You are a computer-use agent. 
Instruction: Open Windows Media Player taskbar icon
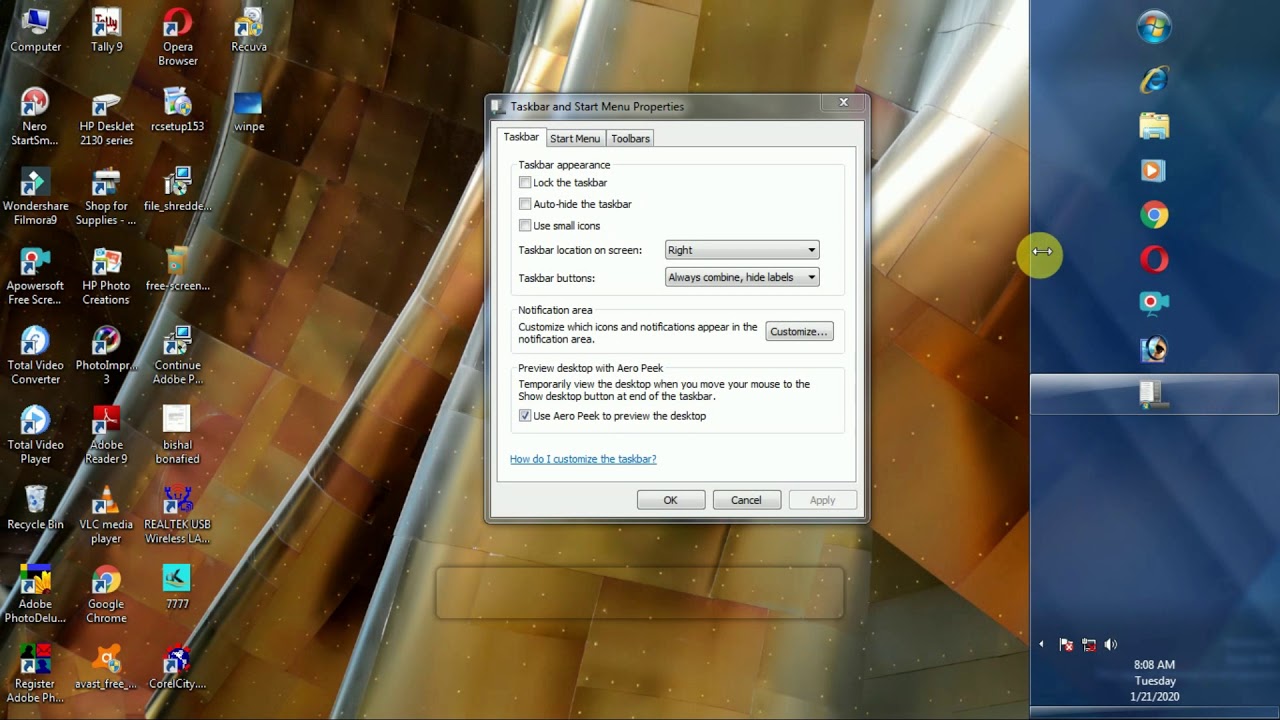[x=1154, y=171]
